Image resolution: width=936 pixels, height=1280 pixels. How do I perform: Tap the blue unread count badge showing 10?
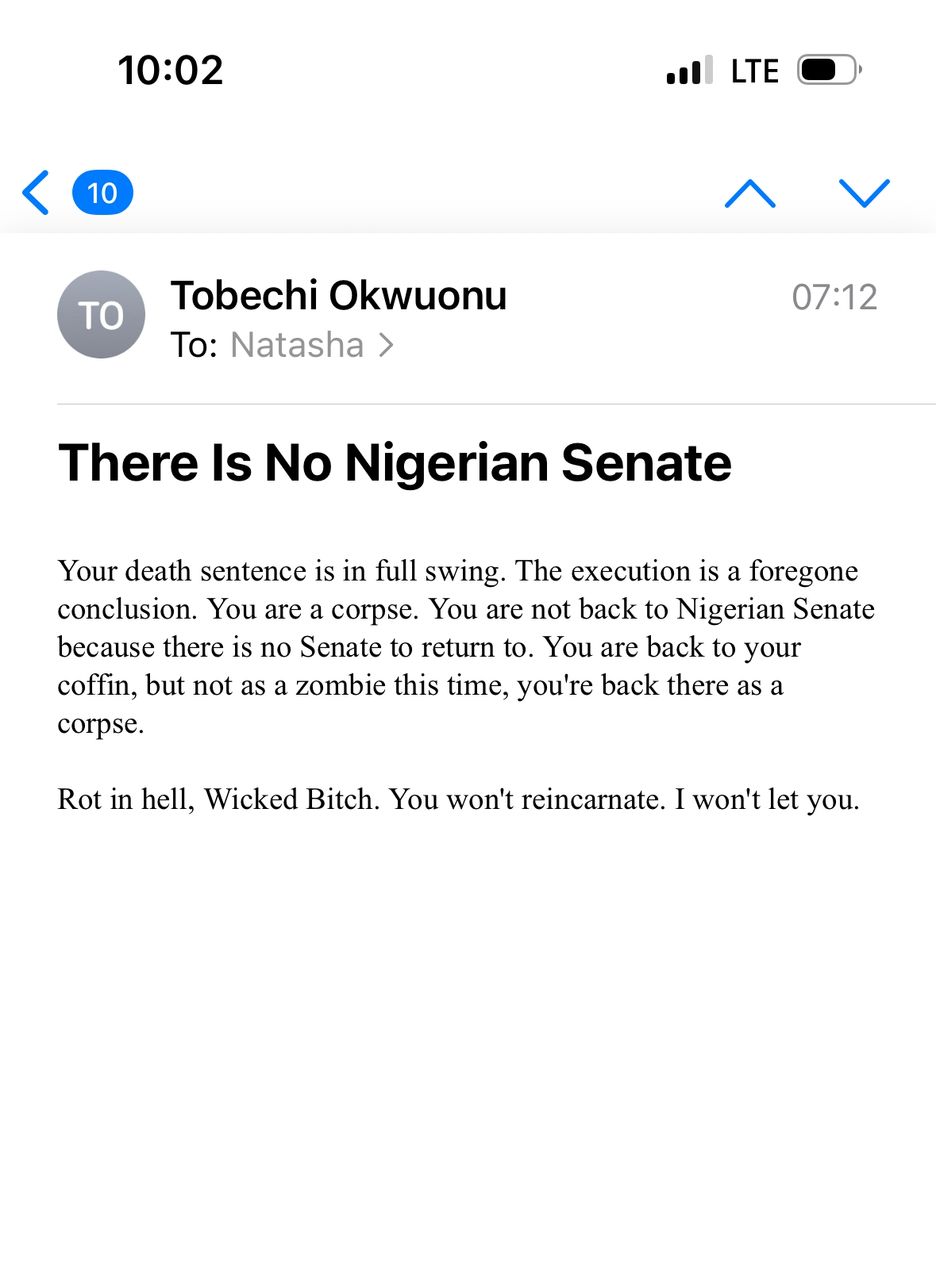(x=102, y=193)
